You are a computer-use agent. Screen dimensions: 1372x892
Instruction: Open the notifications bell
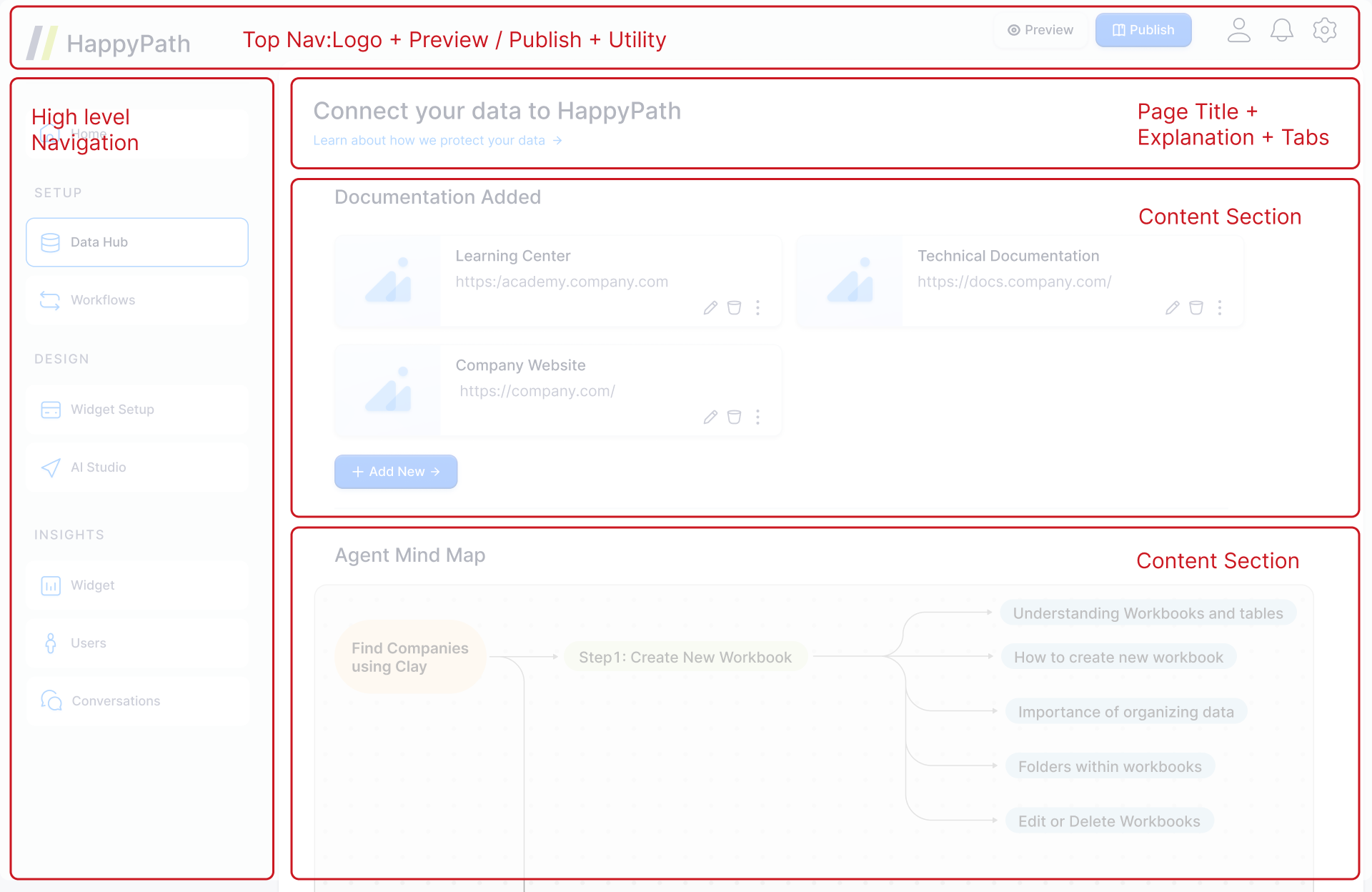coord(1282,30)
